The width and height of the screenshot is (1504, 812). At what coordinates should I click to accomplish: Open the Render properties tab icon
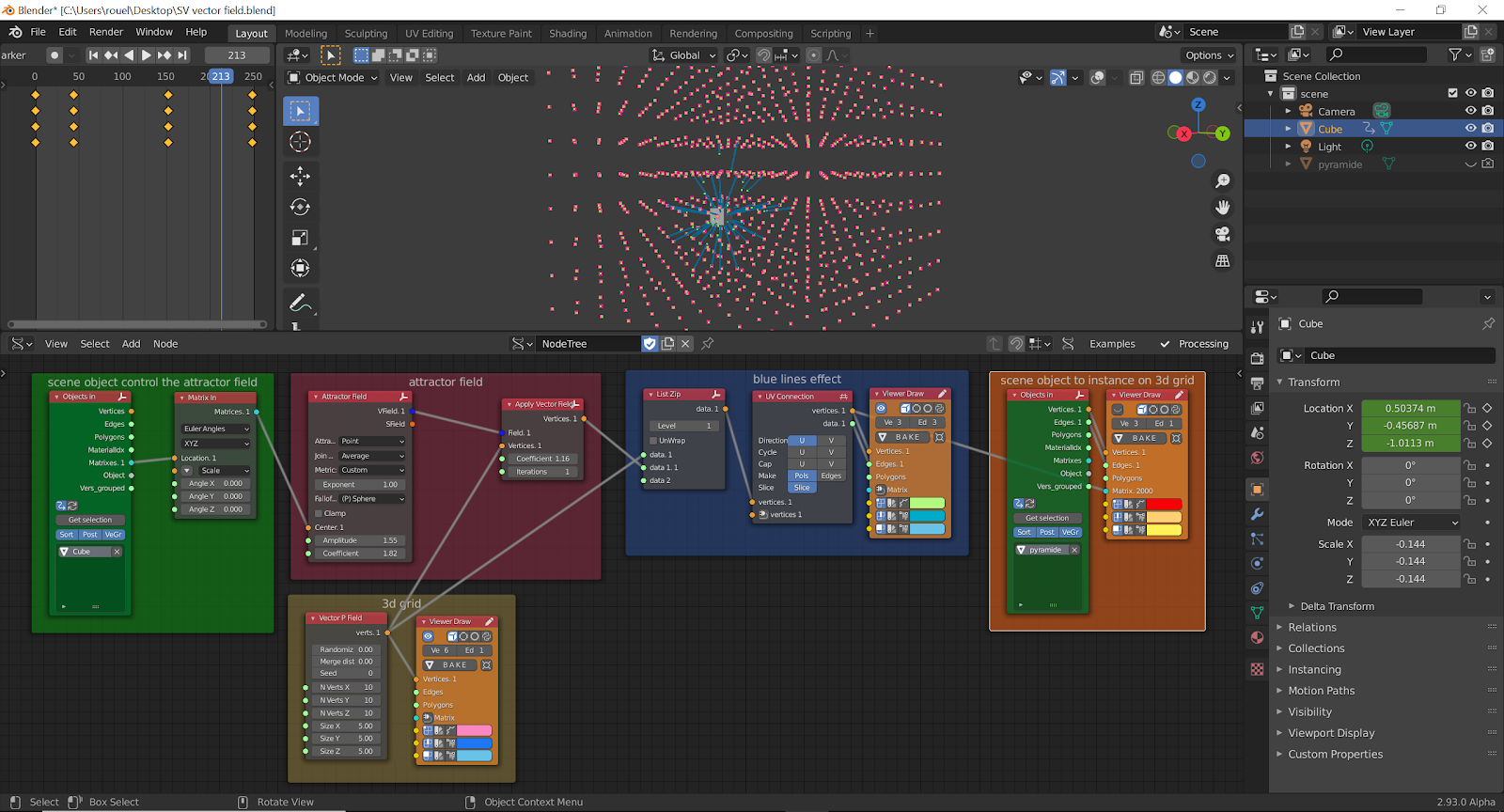[x=1257, y=358]
